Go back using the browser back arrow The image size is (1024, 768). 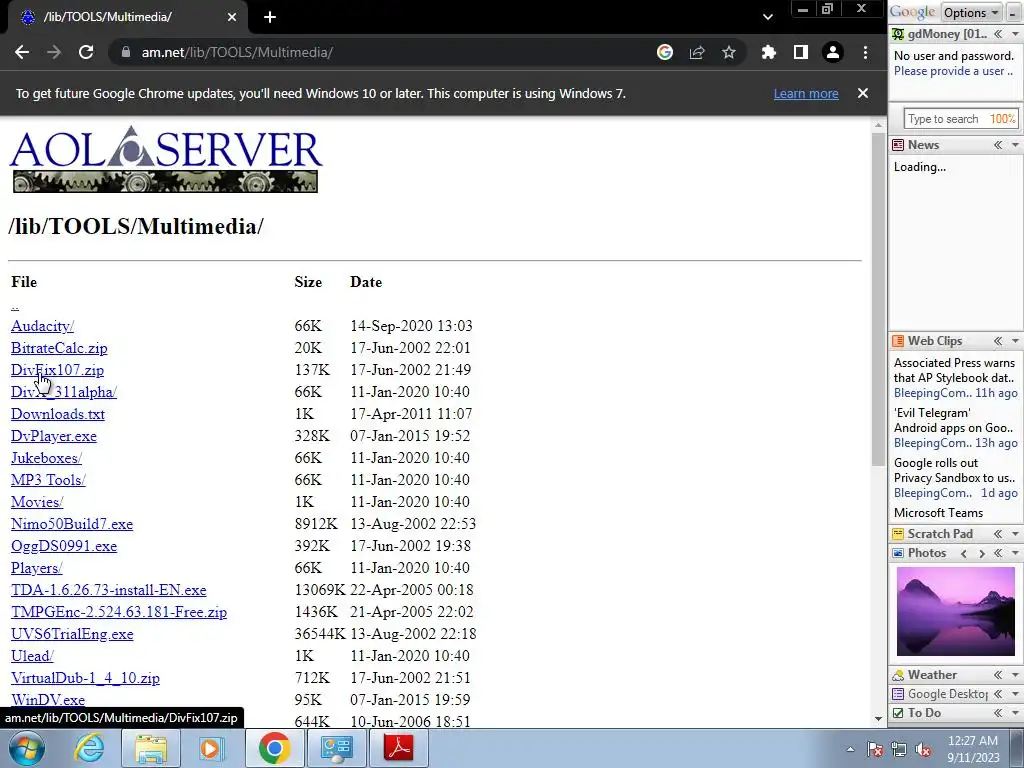[x=22, y=52]
